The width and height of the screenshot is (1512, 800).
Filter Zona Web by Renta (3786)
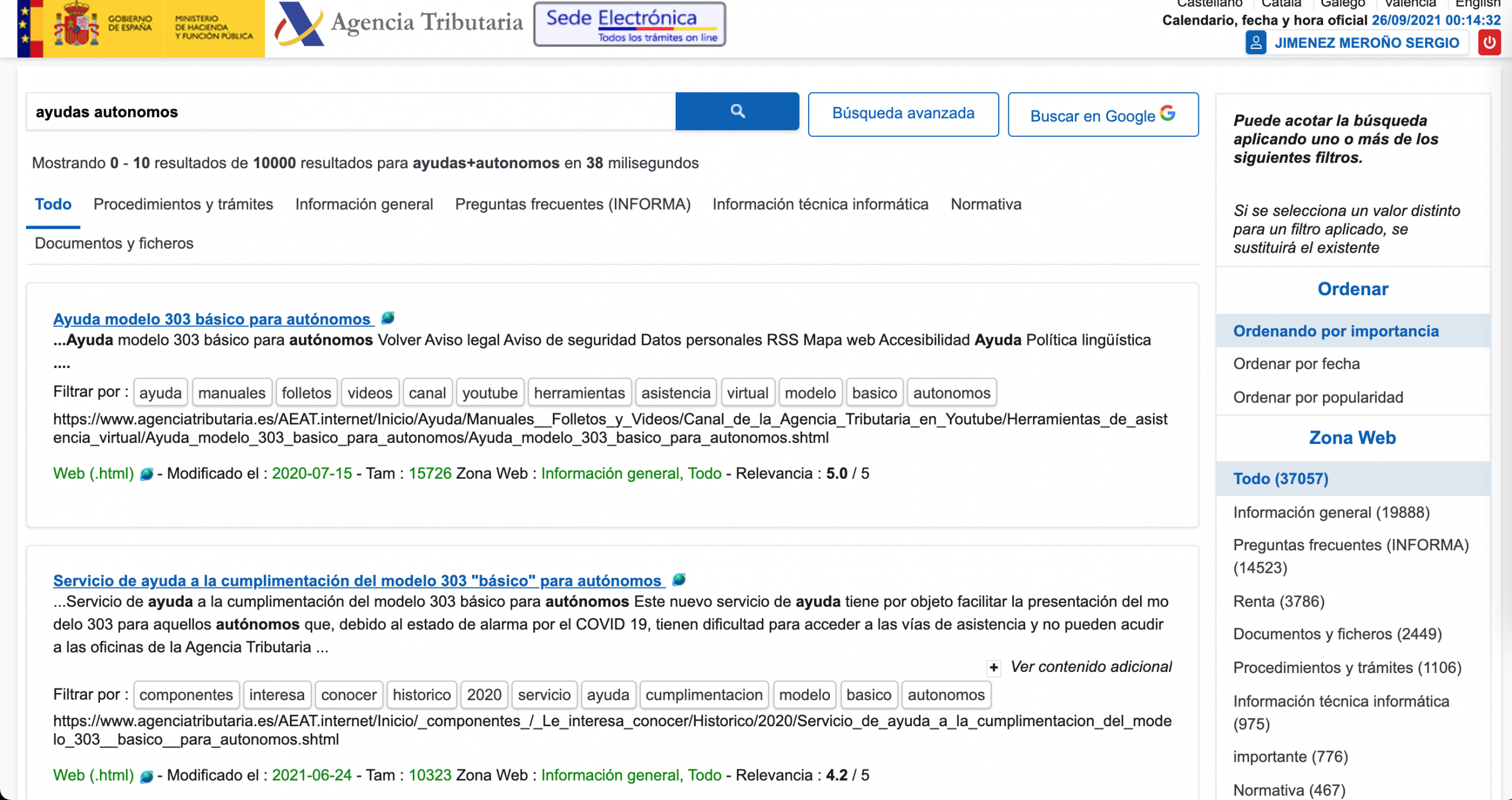point(1279,601)
